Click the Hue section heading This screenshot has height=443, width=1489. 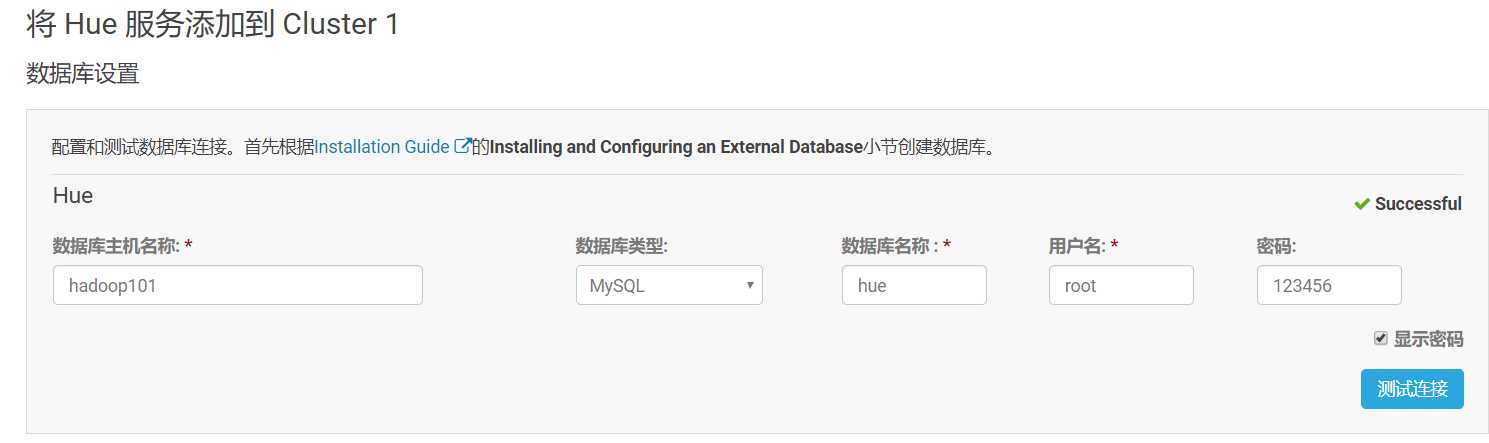point(73,196)
